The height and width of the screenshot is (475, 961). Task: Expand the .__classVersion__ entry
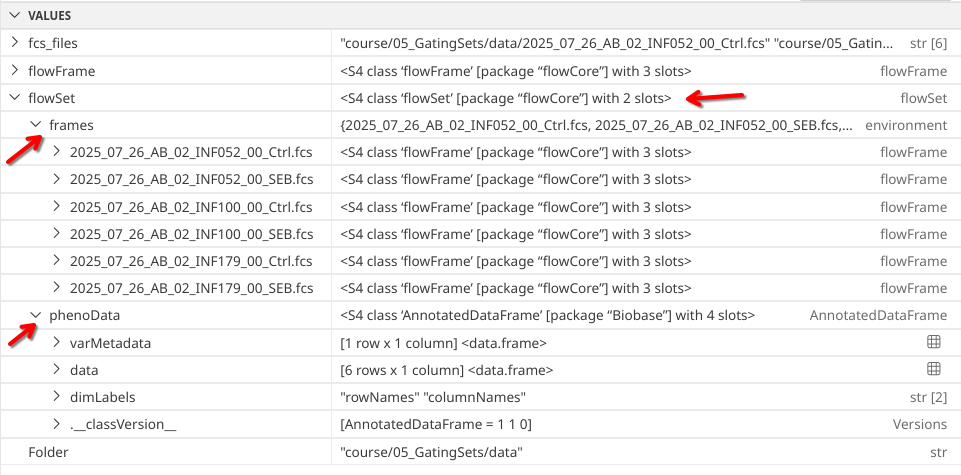coord(56,424)
